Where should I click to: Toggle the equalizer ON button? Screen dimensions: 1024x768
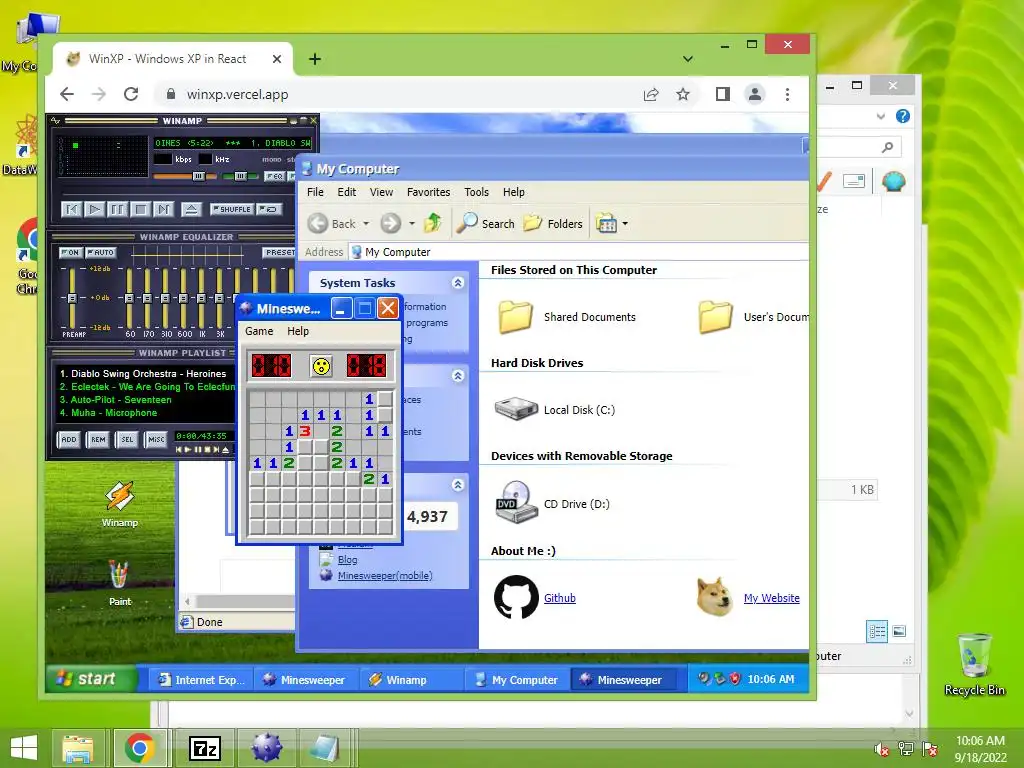click(70, 252)
